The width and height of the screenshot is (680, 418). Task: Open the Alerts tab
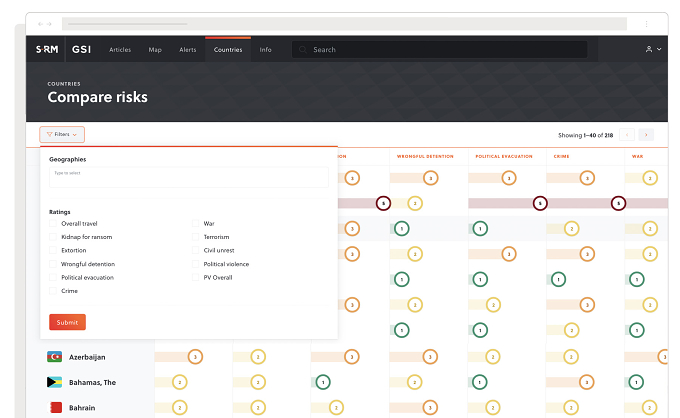188,49
